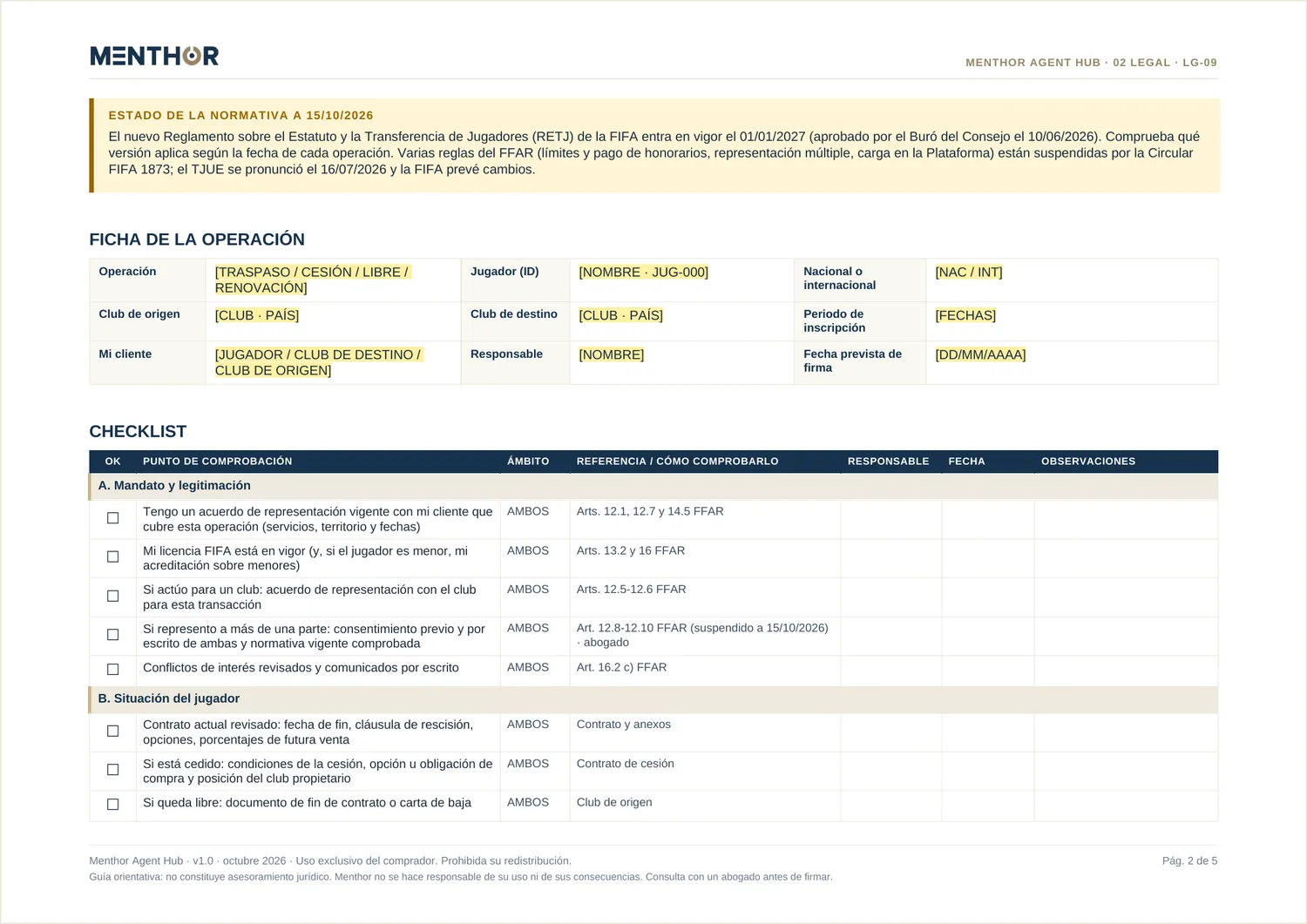This screenshot has width=1307, height=924.
Task: Mark the 'Si actúo para un club' checkbox
Action: click(112, 596)
